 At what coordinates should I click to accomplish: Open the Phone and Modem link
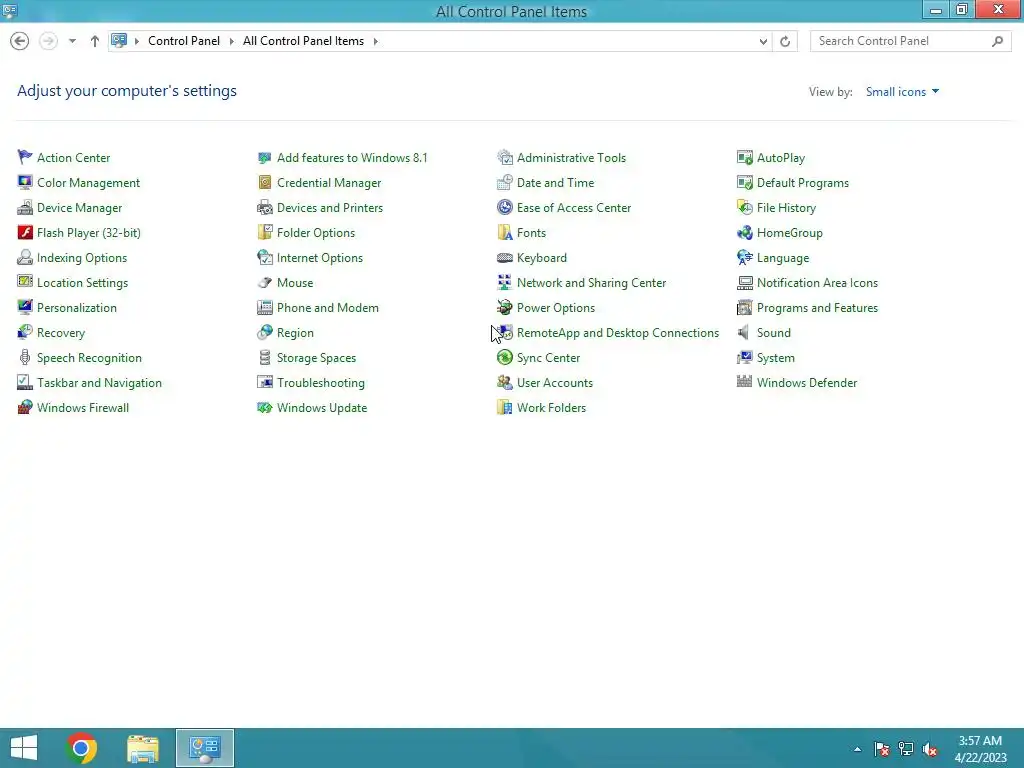[328, 308]
